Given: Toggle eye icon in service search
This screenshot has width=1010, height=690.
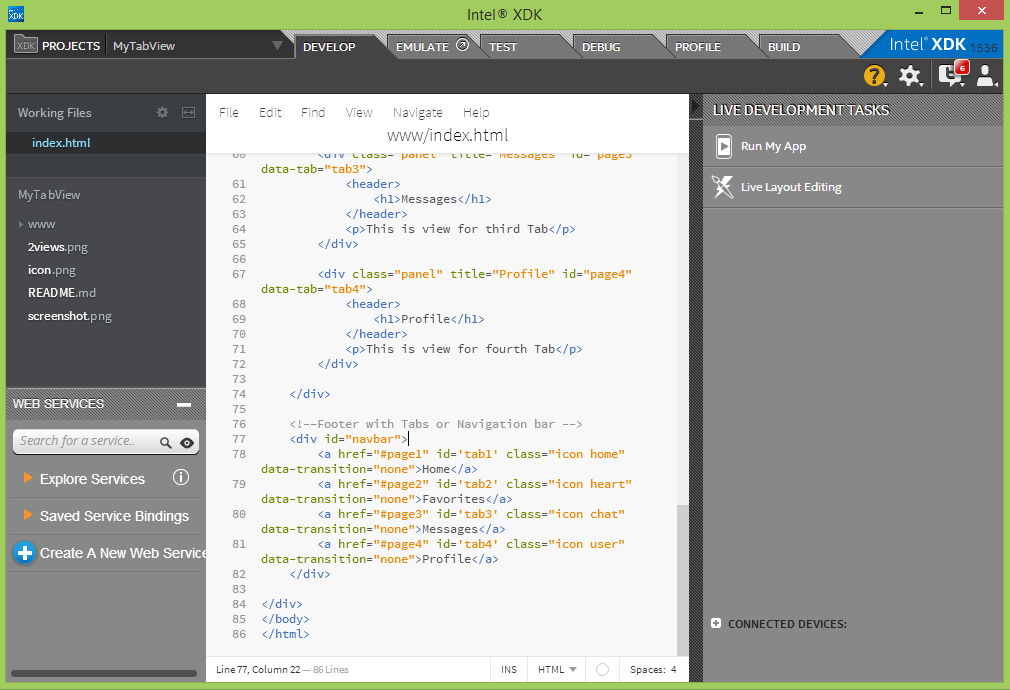Looking at the screenshot, I should [187, 443].
